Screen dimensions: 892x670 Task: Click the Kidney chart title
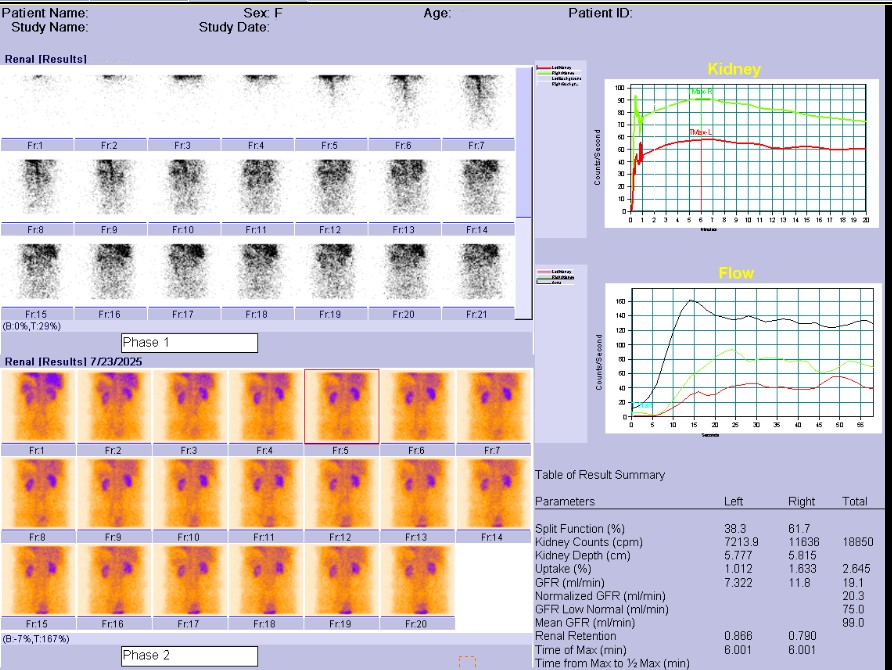coord(733,69)
